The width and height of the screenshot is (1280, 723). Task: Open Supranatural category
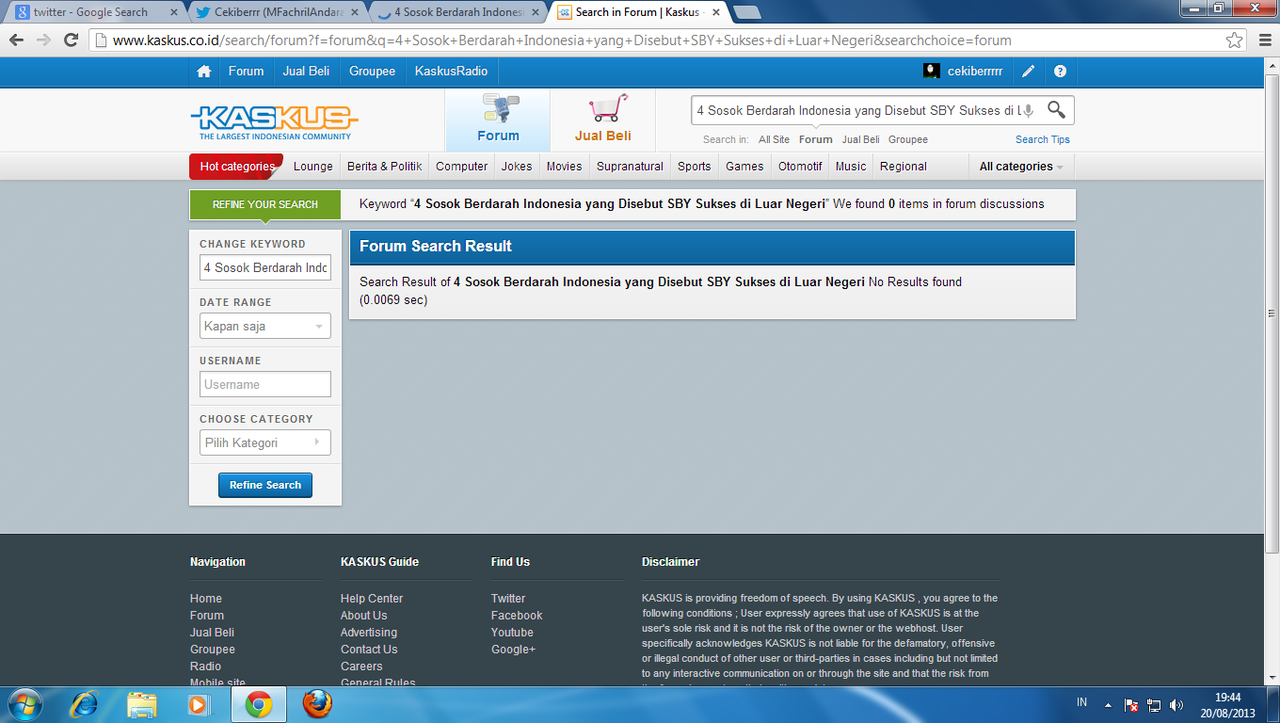click(x=630, y=167)
